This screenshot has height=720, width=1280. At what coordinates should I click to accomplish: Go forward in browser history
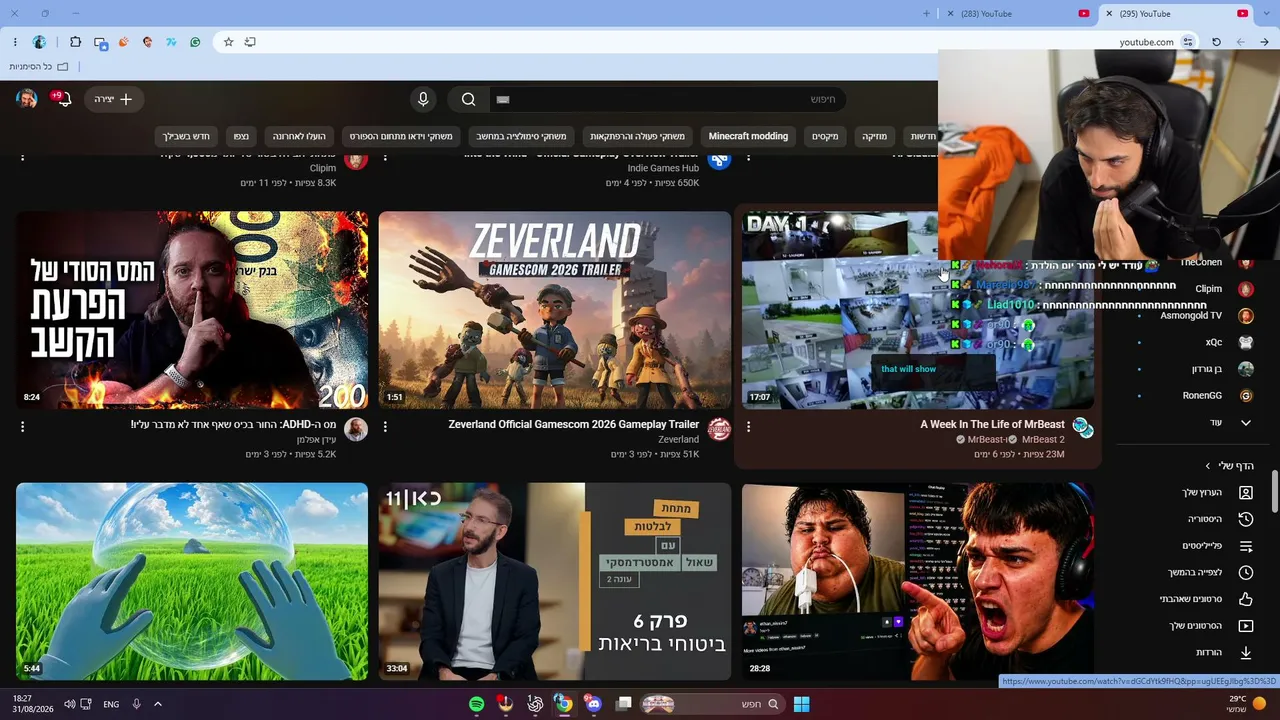point(1240,42)
